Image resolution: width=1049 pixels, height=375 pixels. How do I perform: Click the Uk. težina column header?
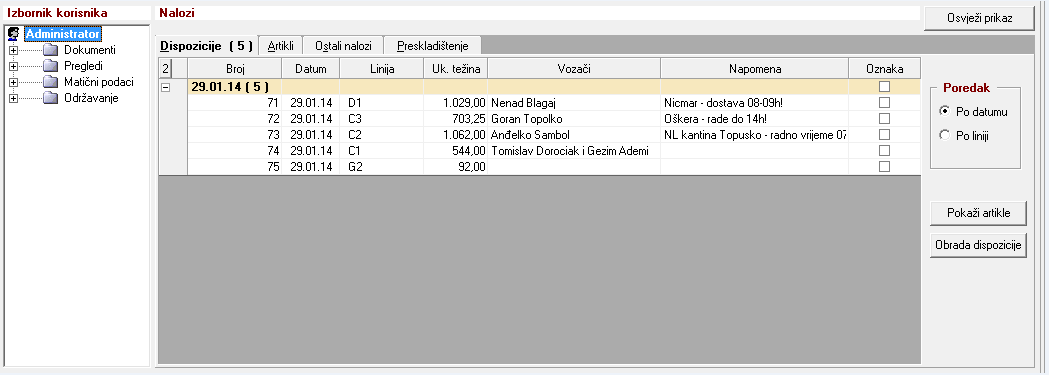(456, 69)
